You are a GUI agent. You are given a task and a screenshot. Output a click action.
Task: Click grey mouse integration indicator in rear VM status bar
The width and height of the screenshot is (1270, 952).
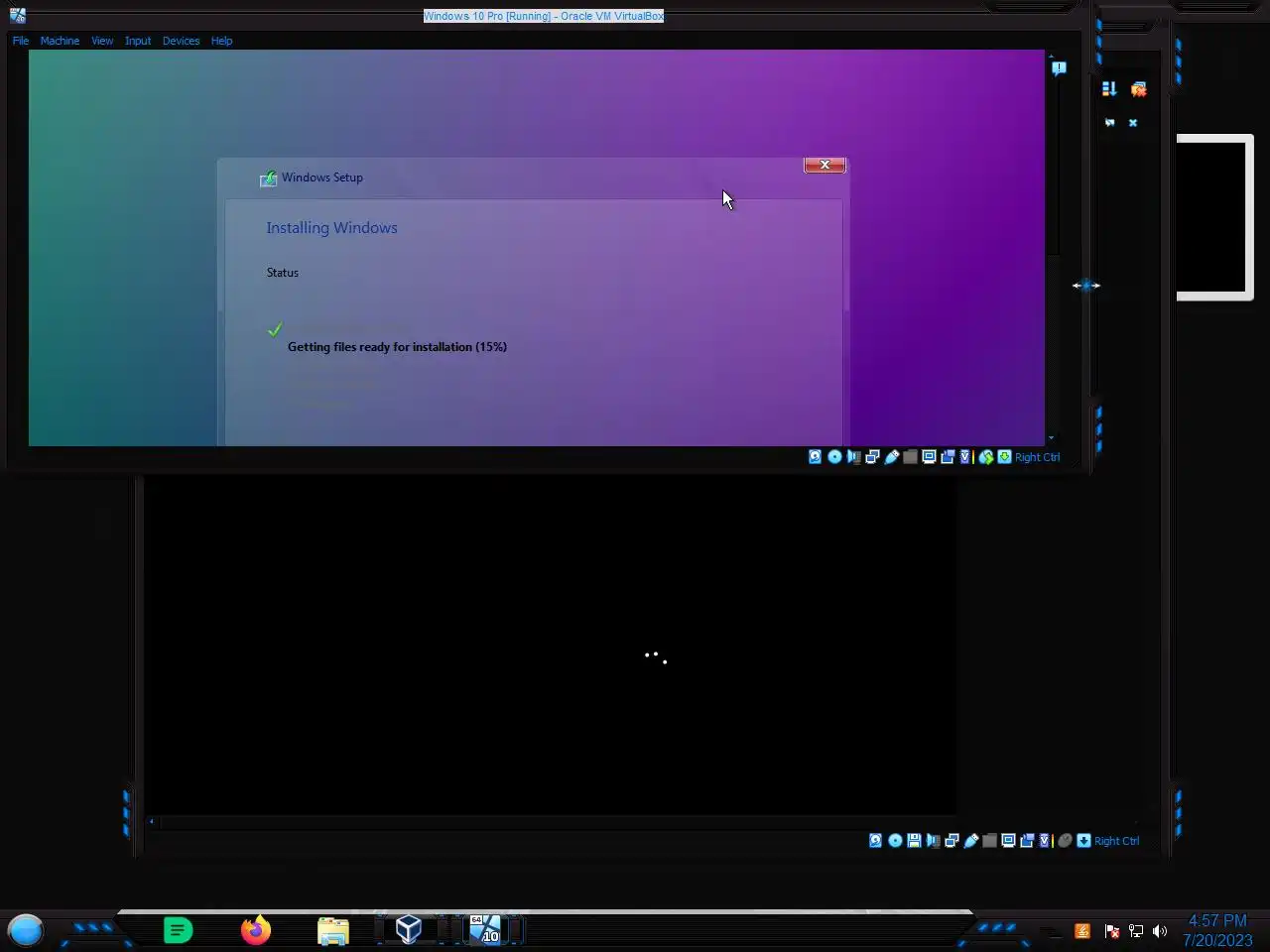tap(1065, 841)
